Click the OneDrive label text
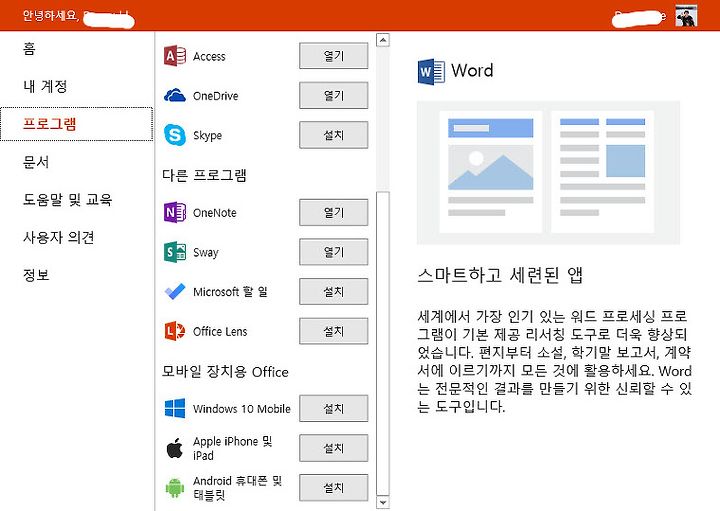The height and width of the screenshot is (511, 720). pyautogui.click(x=215, y=96)
